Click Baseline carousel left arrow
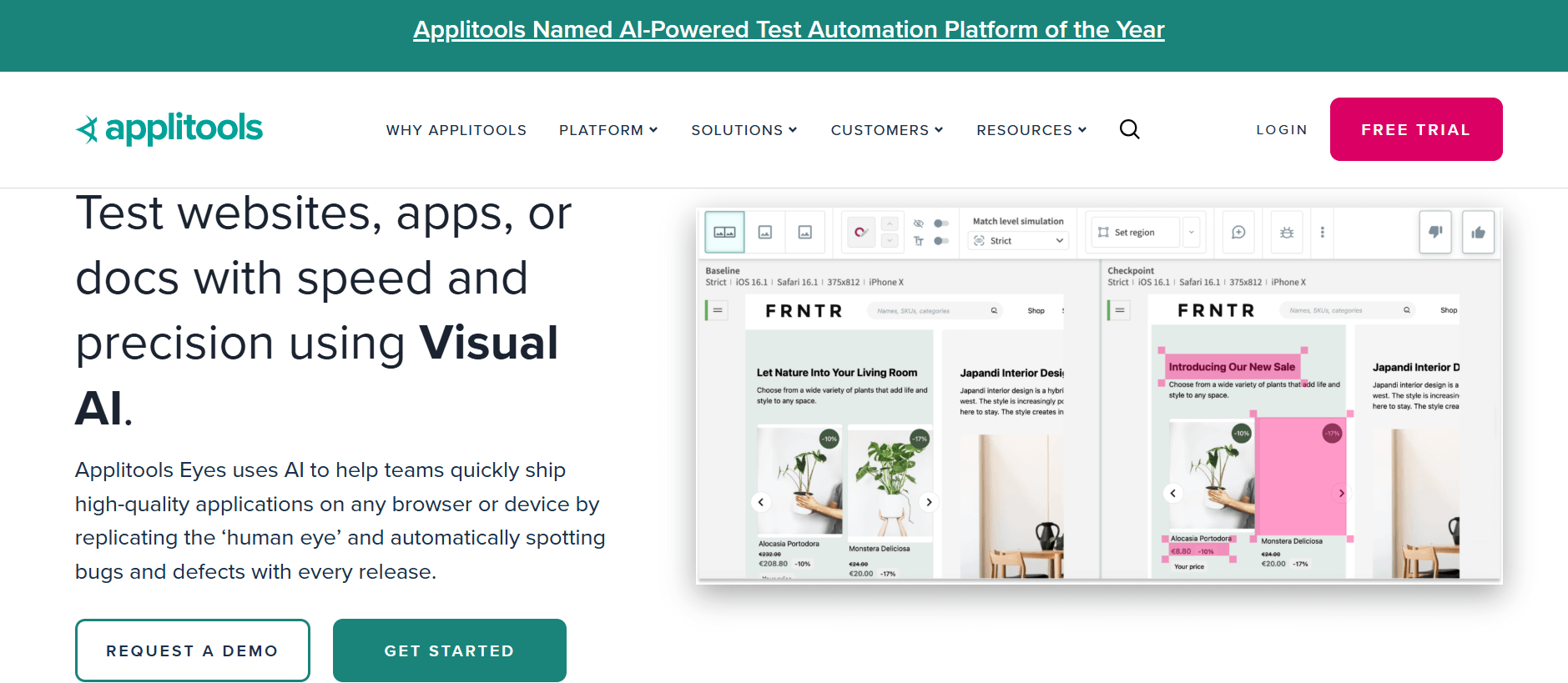The width and height of the screenshot is (1568, 683). point(760,502)
